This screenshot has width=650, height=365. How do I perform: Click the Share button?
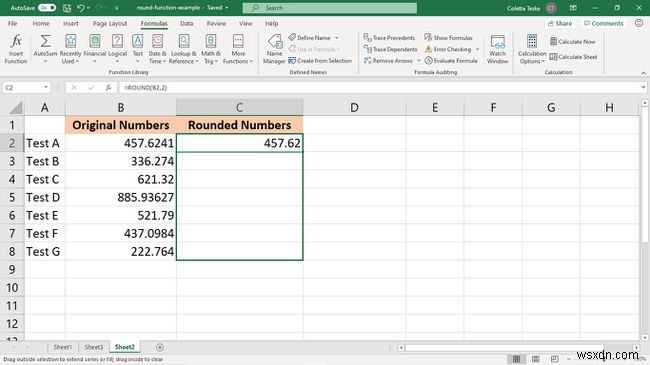[560, 24]
